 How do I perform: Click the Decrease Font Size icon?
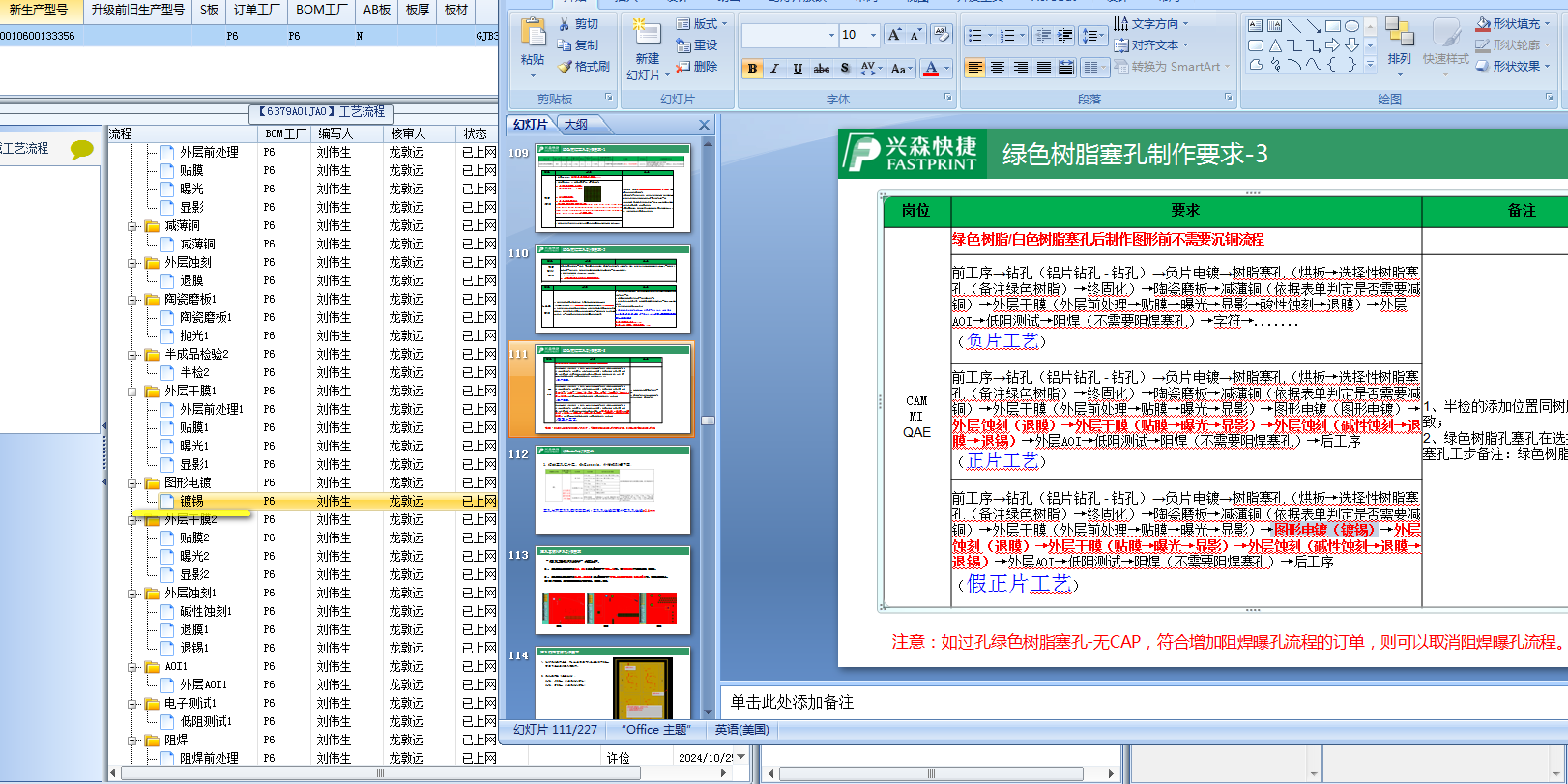(915, 35)
